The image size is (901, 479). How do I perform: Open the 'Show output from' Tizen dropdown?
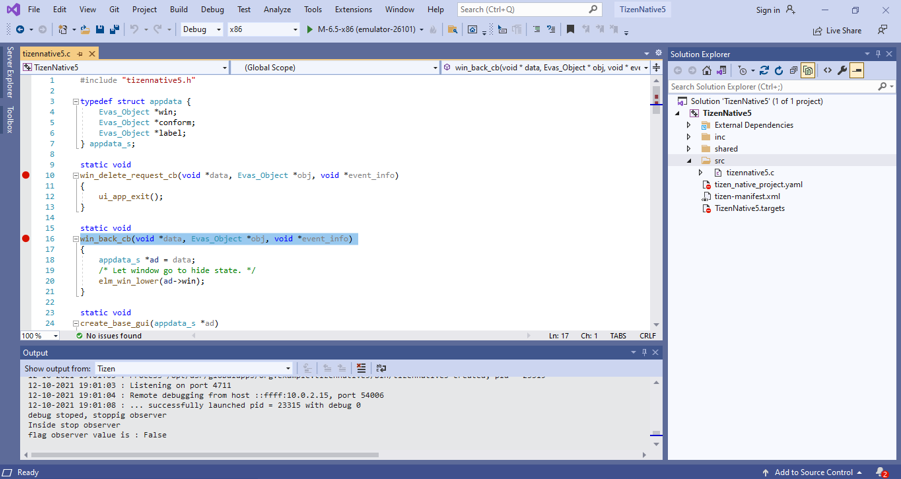coord(288,368)
